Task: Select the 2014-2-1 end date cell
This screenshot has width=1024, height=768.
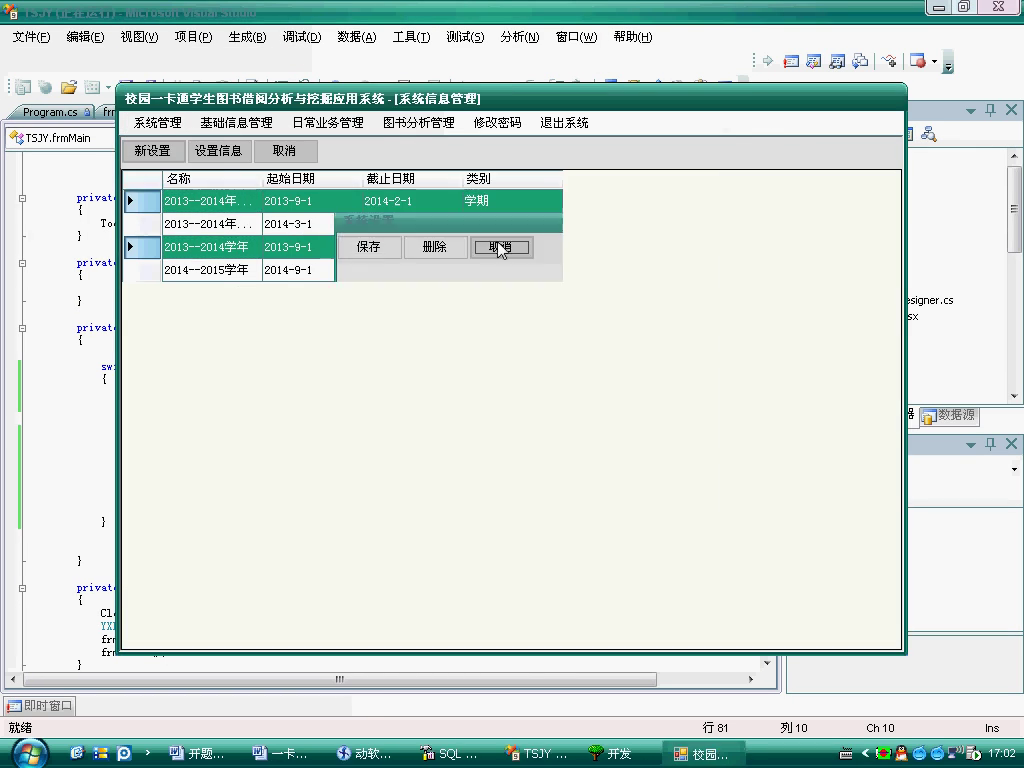Action: coord(412,201)
